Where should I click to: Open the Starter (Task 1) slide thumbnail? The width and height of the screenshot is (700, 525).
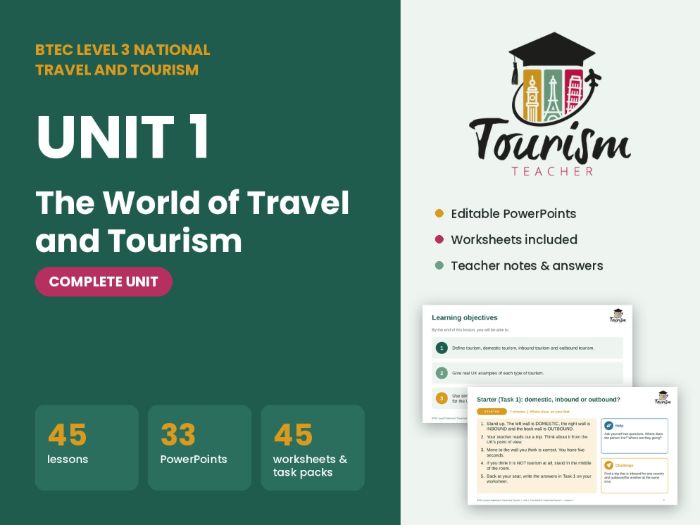tap(572, 446)
